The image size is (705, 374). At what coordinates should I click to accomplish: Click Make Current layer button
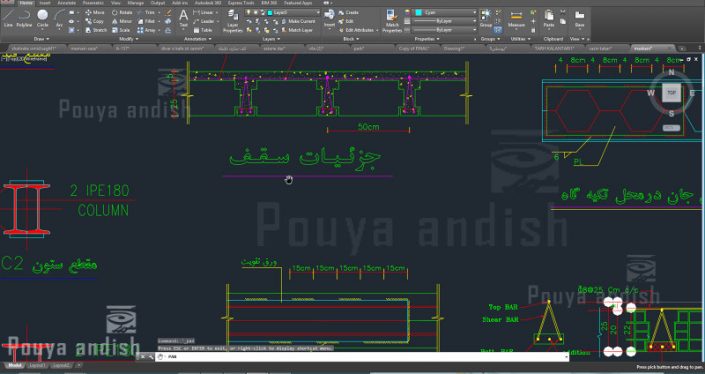point(298,21)
